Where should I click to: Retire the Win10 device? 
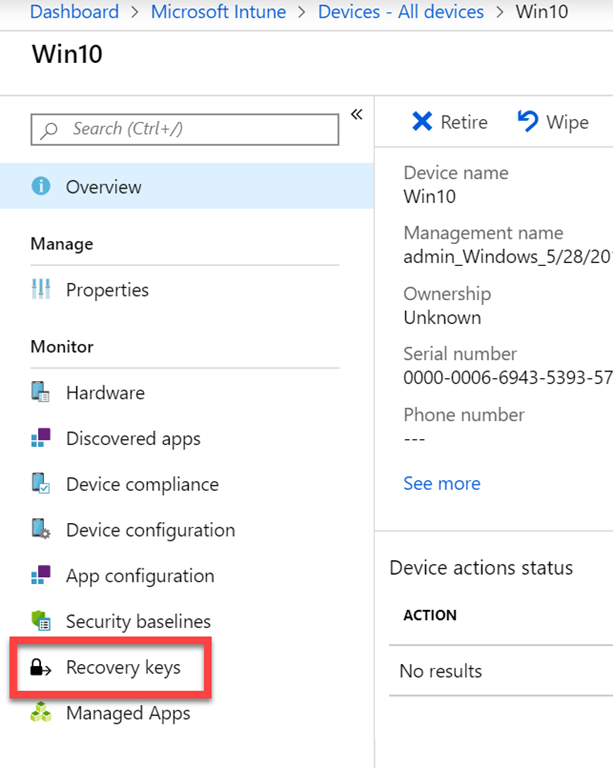point(450,122)
